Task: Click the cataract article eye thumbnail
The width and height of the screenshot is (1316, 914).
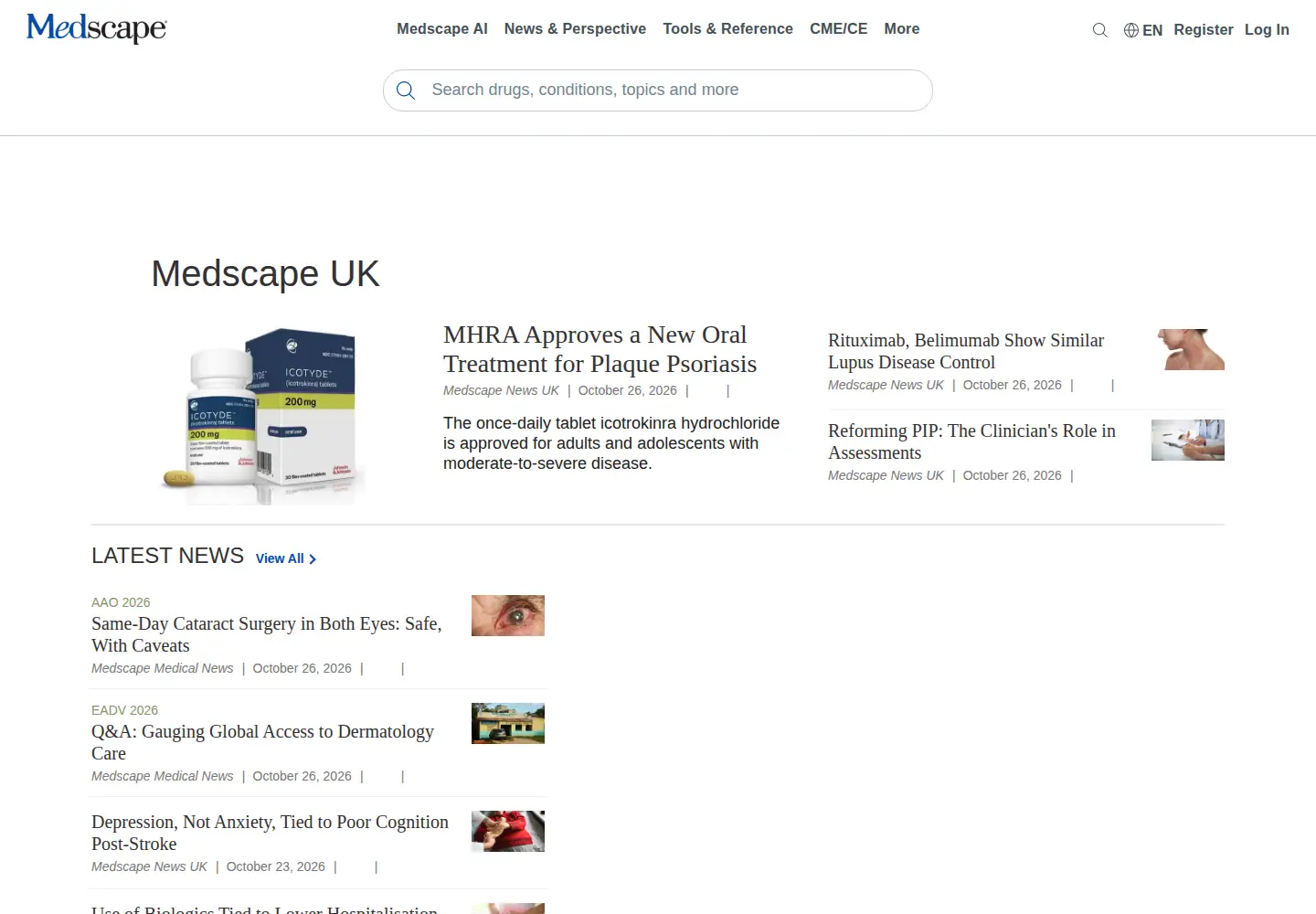Action: tap(508, 615)
